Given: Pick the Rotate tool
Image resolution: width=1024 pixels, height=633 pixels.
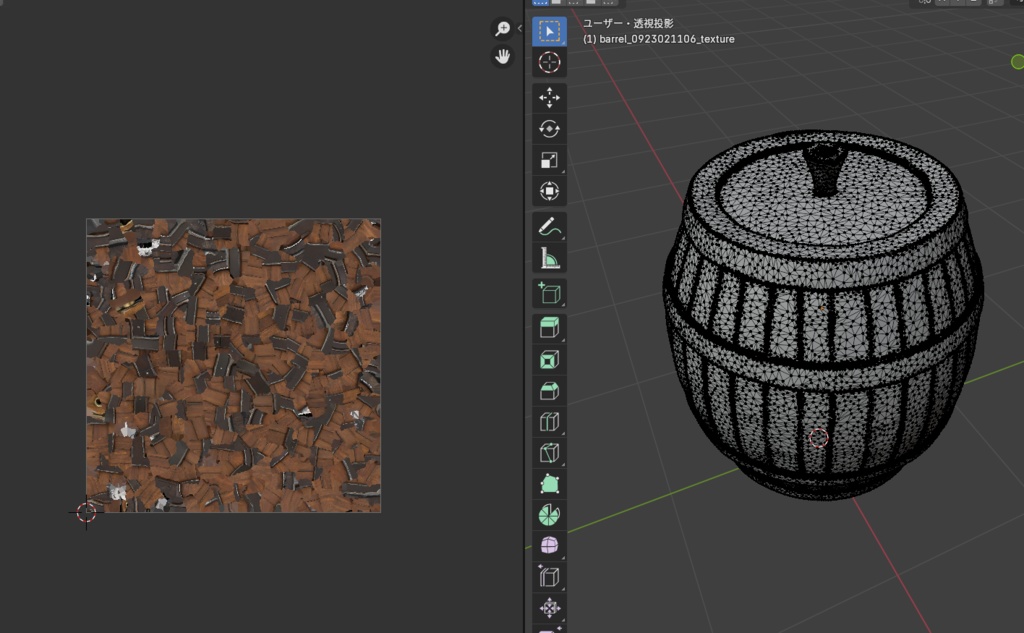Looking at the screenshot, I should [549, 129].
